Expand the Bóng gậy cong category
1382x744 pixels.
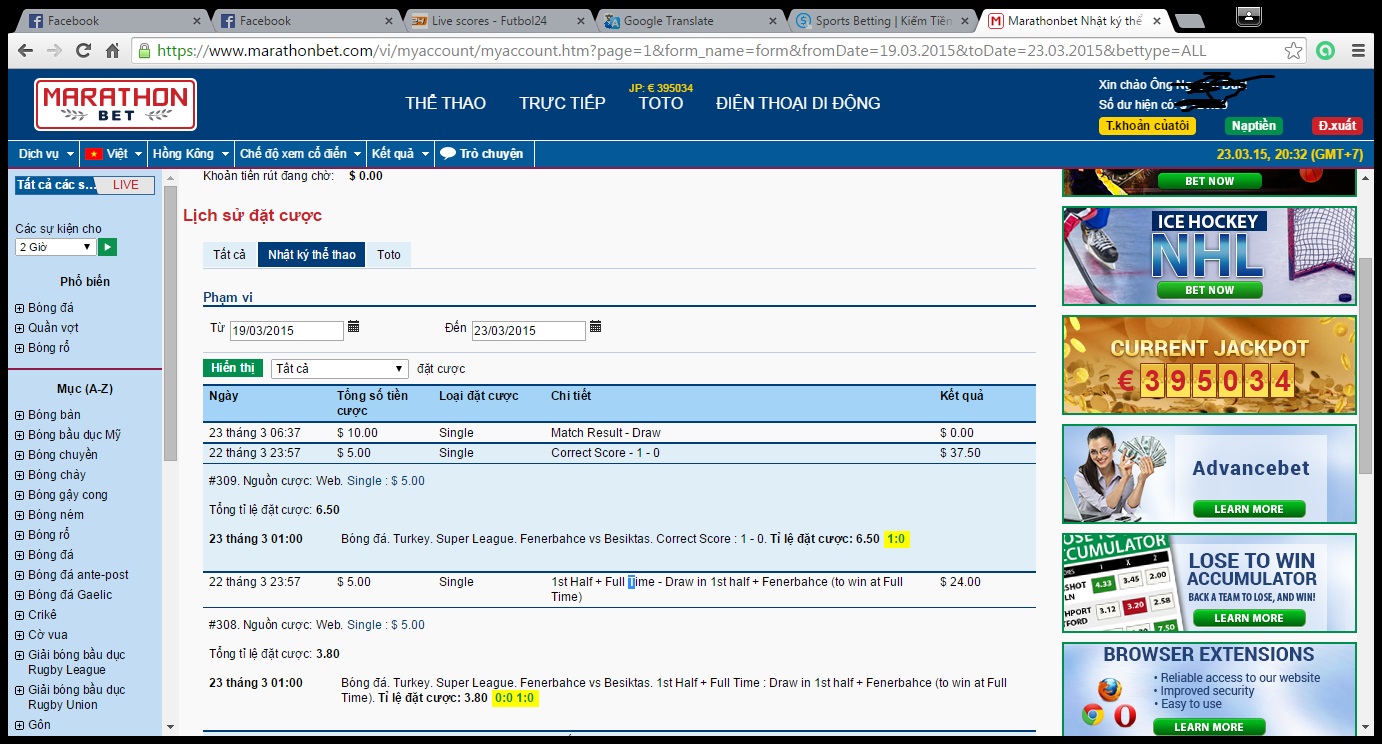(20, 495)
